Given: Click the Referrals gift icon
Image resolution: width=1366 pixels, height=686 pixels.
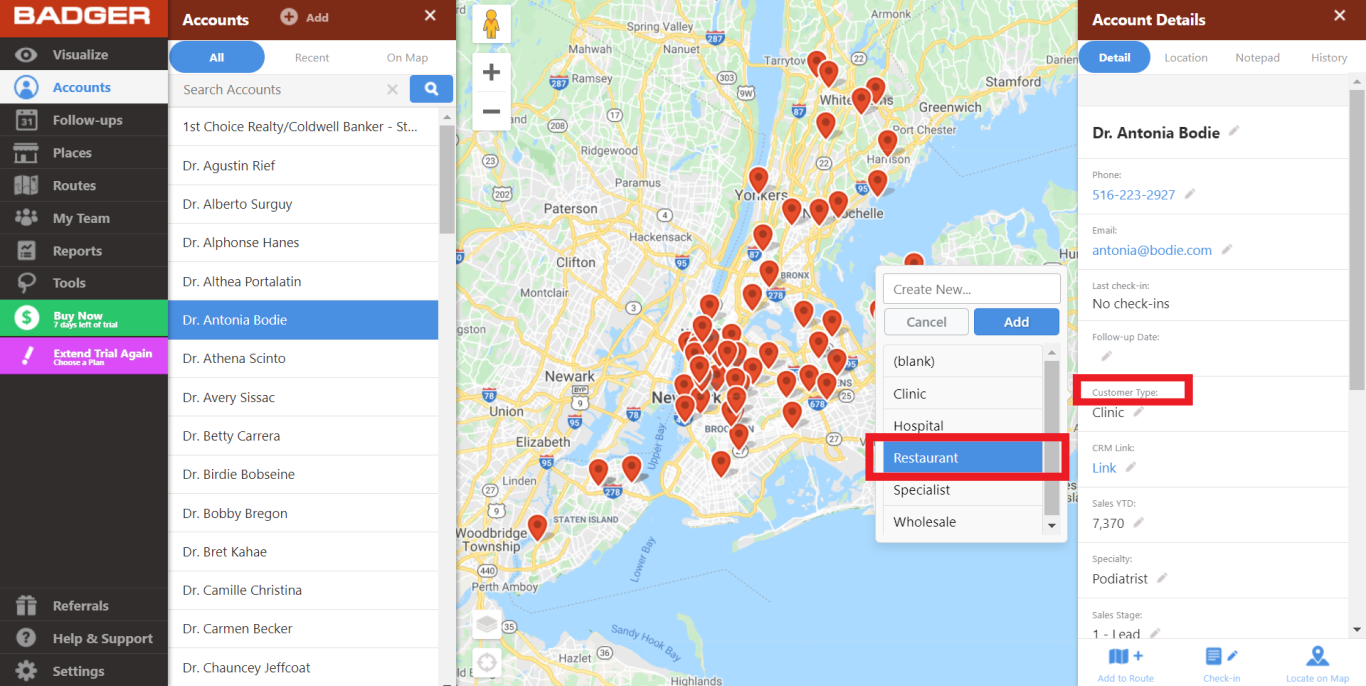Looking at the screenshot, I should pyautogui.click(x=26, y=606).
